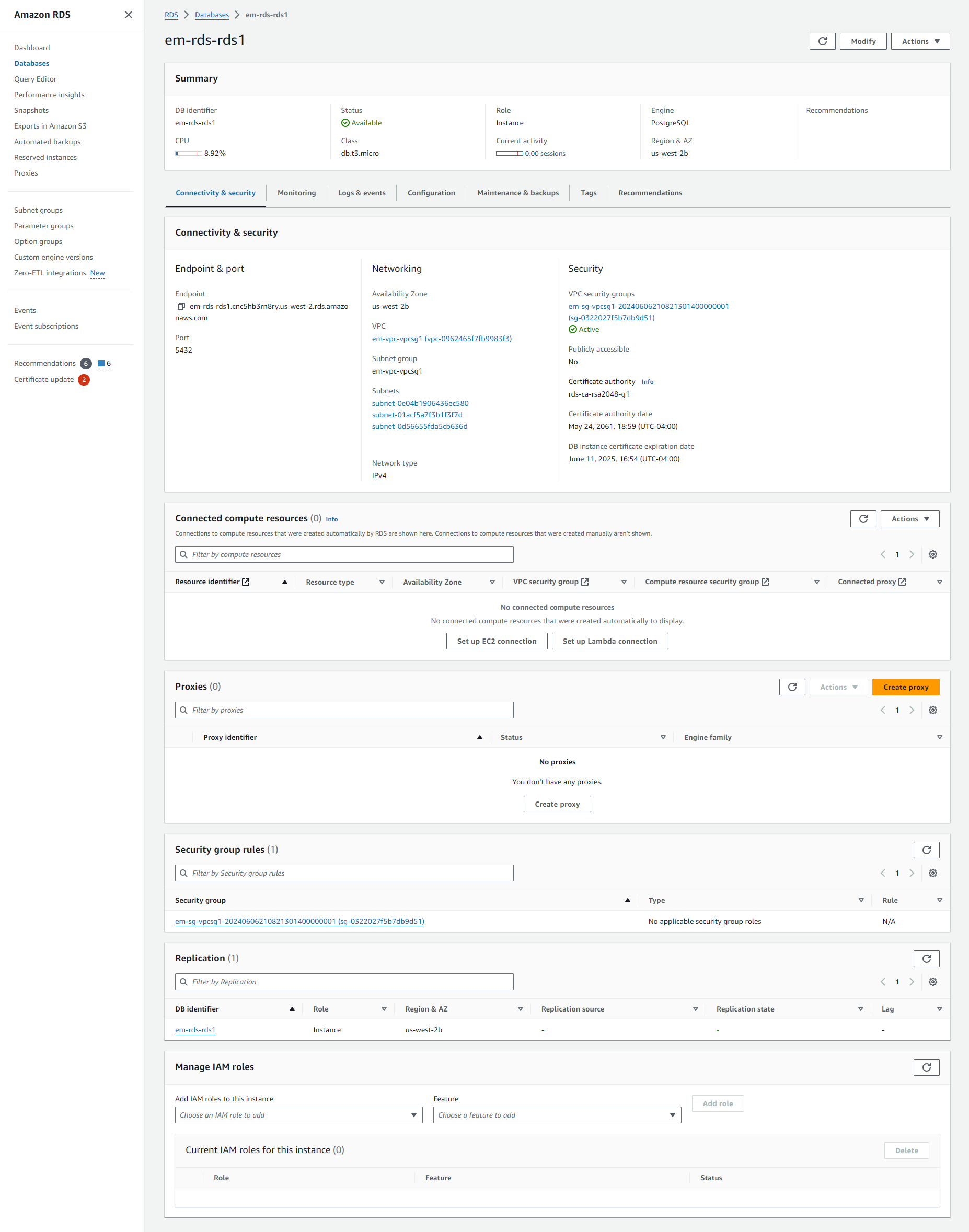
Task: Click the Filter by compute resources field
Action: pyautogui.click(x=344, y=555)
